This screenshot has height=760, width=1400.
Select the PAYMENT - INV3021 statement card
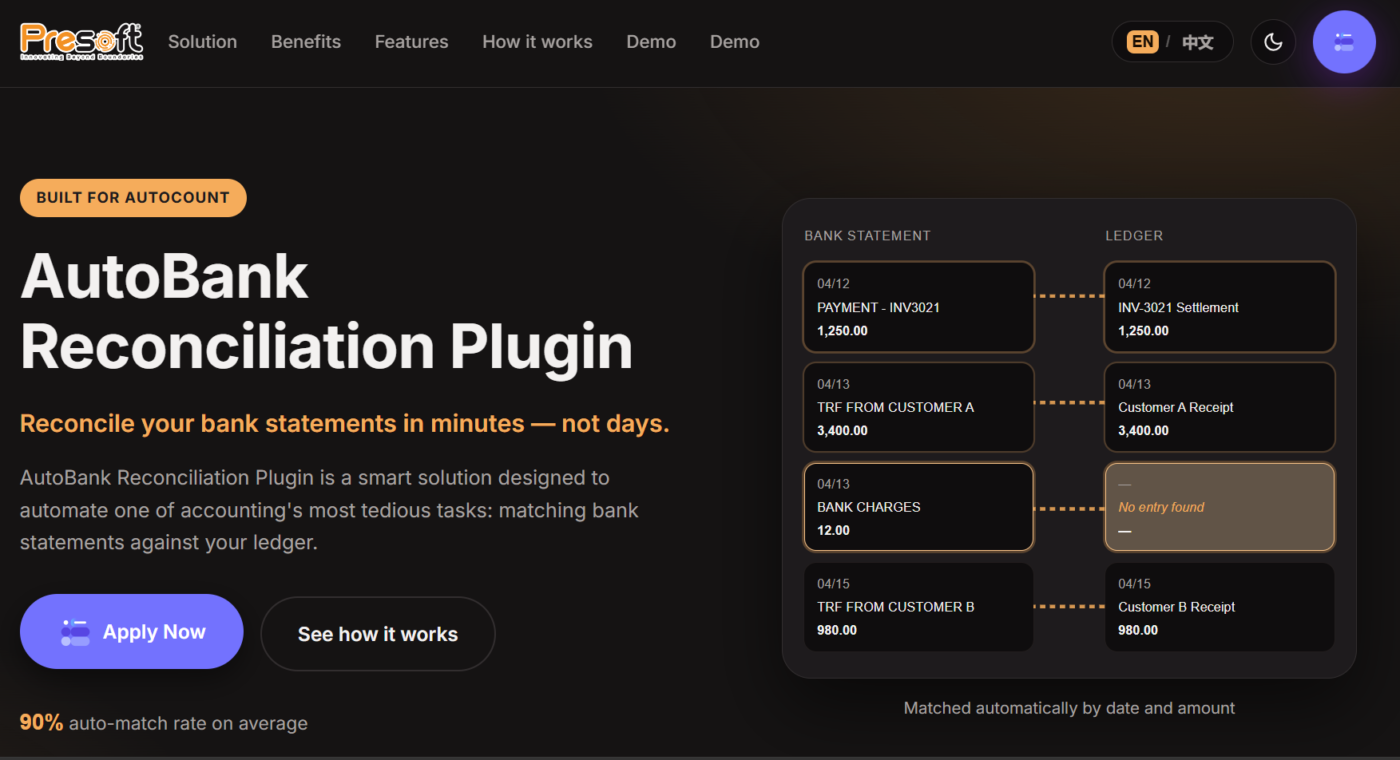(918, 307)
